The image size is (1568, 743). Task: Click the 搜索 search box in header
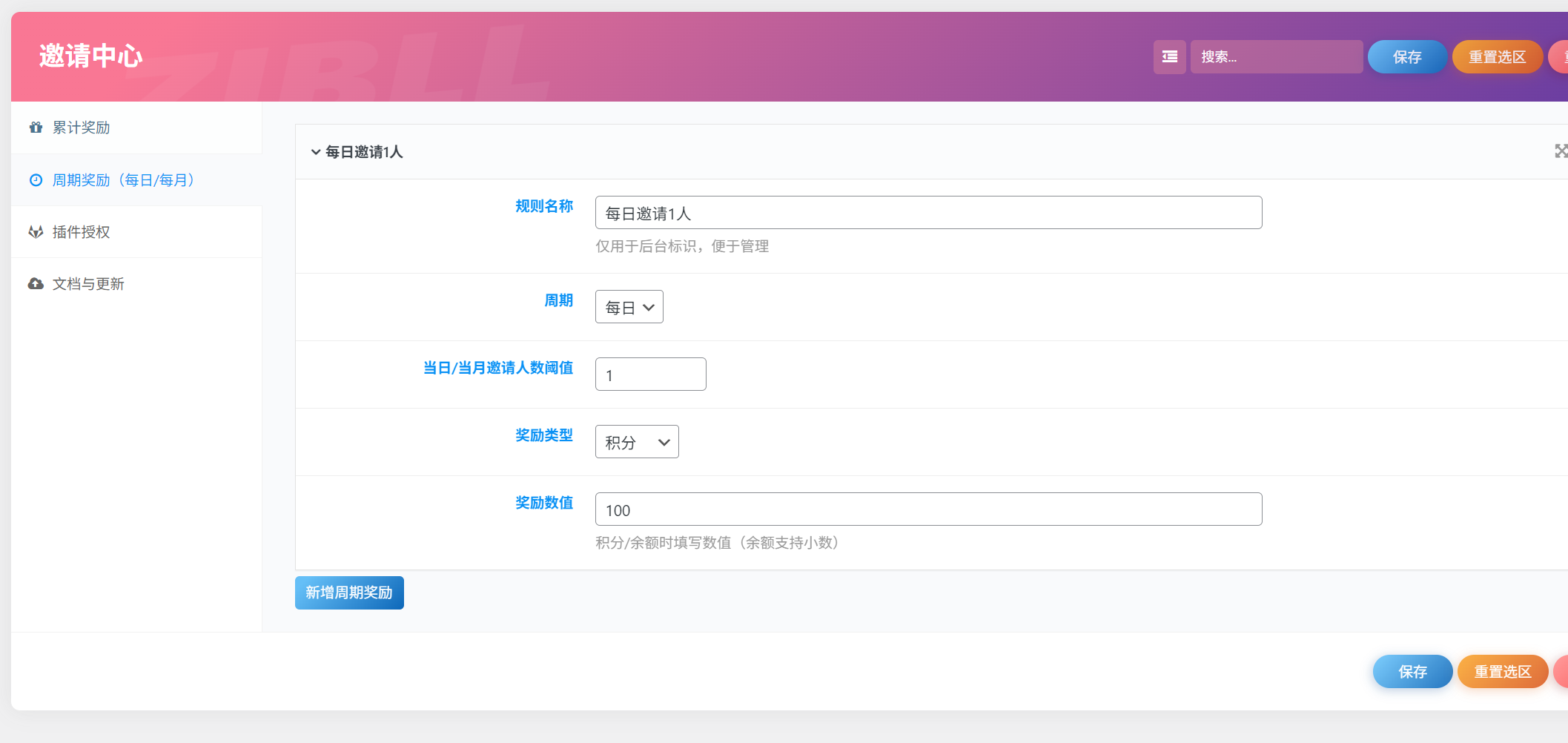1275,56
